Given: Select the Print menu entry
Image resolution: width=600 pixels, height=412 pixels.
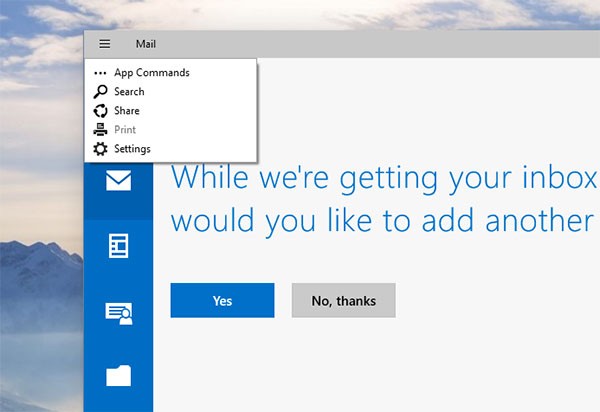Looking at the screenshot, I should coord(170,130).
